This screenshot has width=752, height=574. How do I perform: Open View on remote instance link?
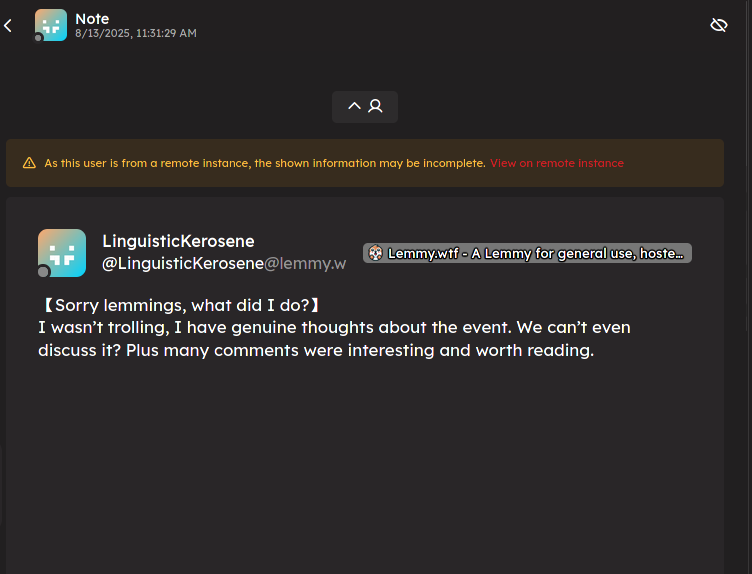(557, 163)
